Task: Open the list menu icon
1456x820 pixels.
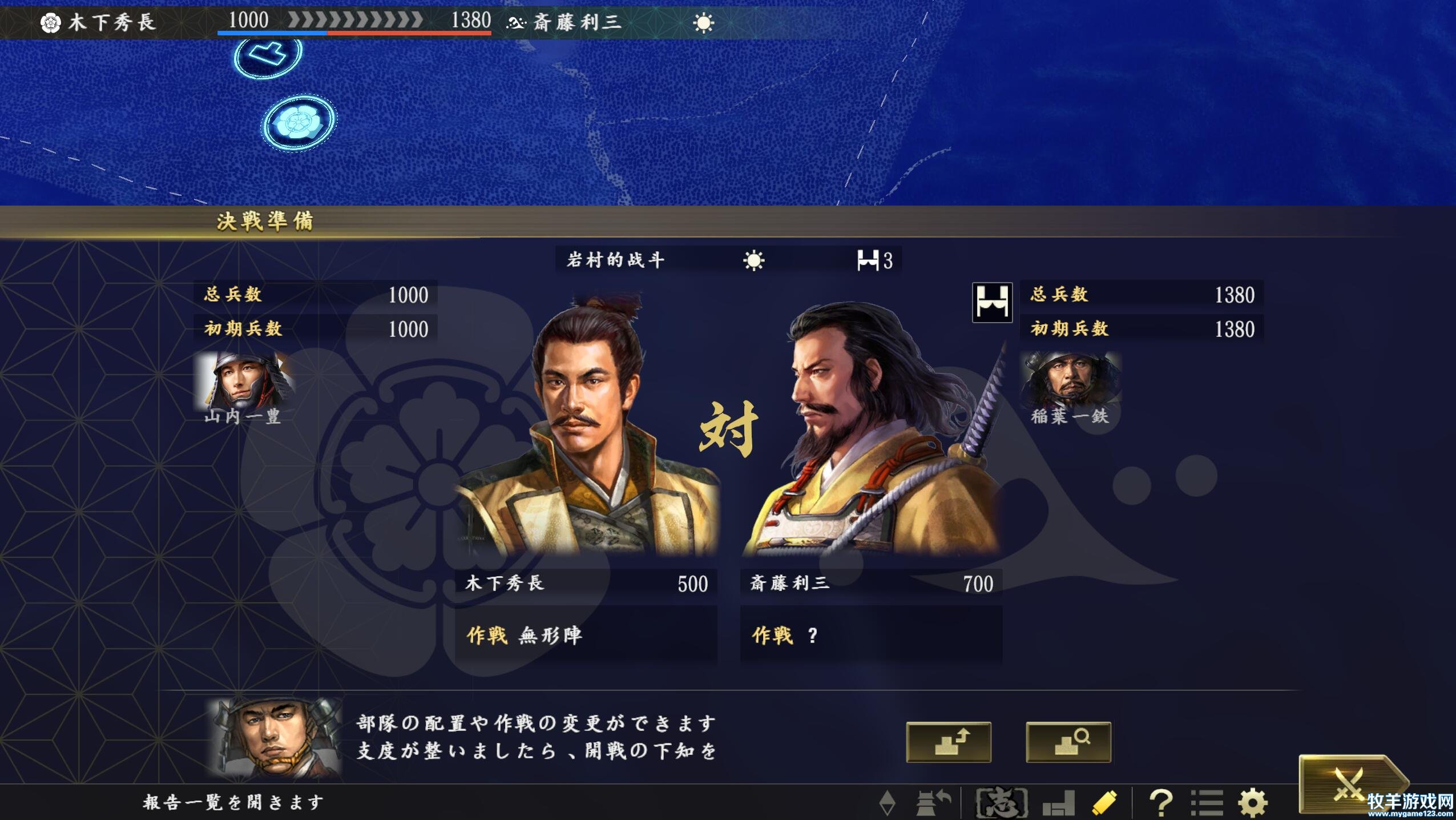Action: tap(1207, 803)
